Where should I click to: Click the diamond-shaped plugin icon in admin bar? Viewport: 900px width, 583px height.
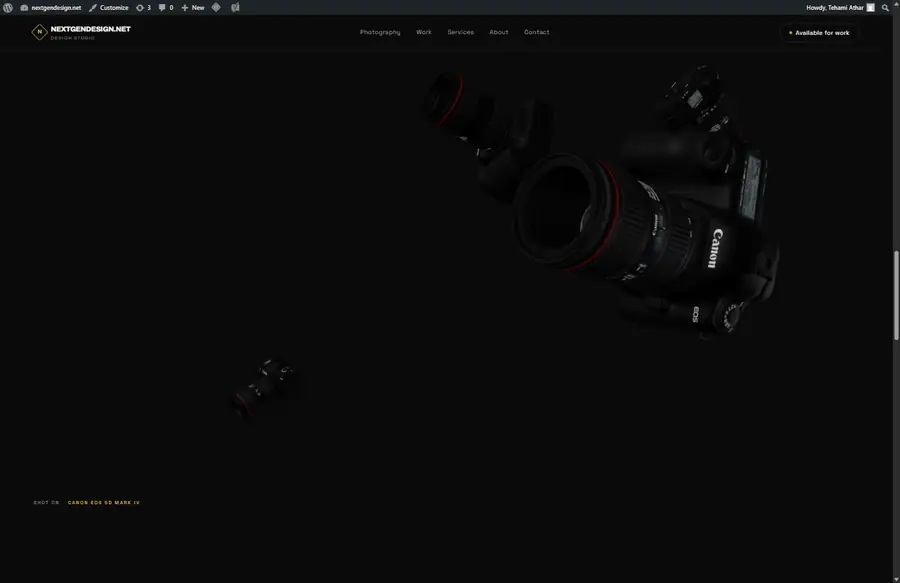pyautogui.click(x=216, y=7)
